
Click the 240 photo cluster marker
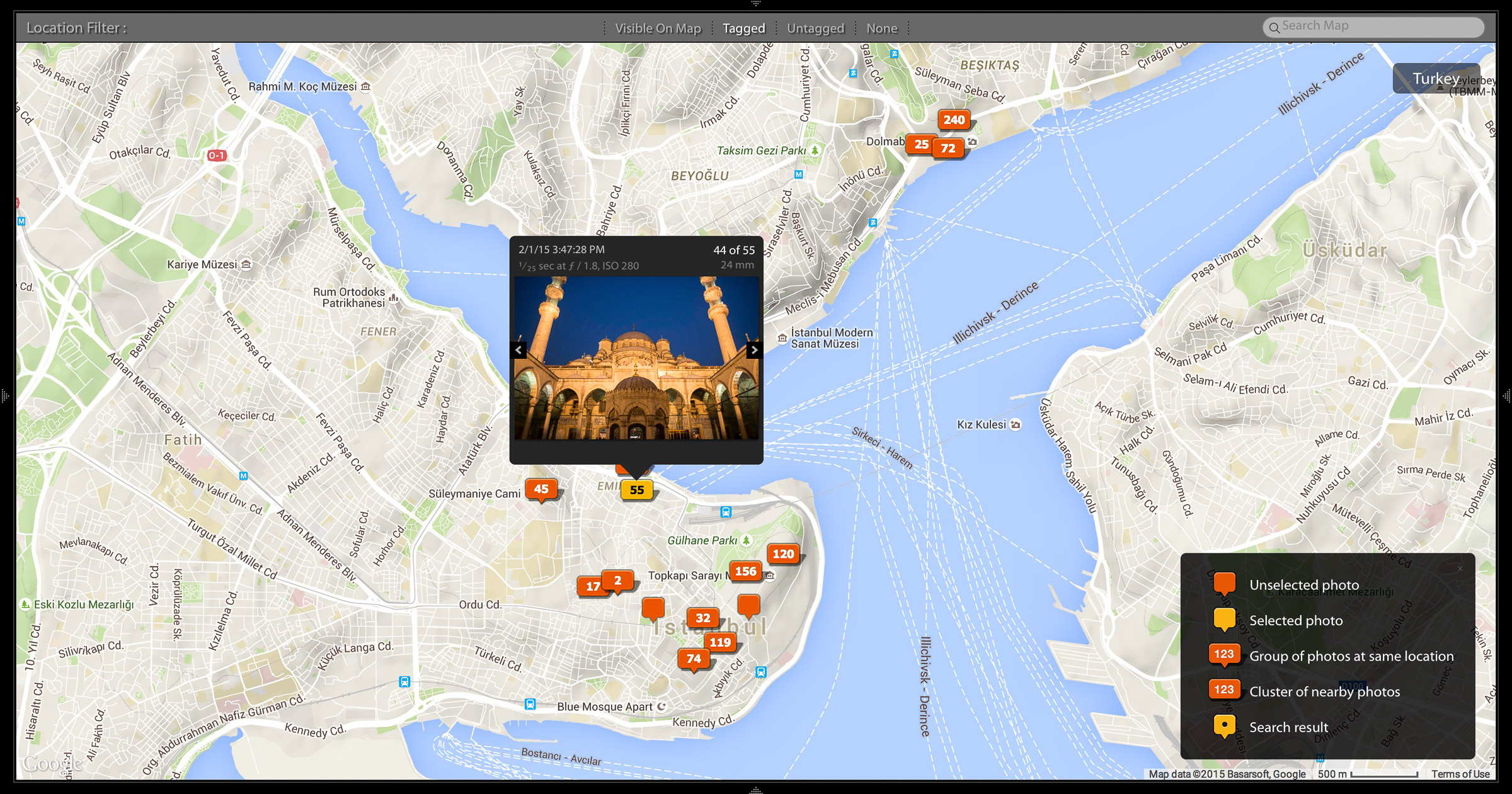(954, 120)
